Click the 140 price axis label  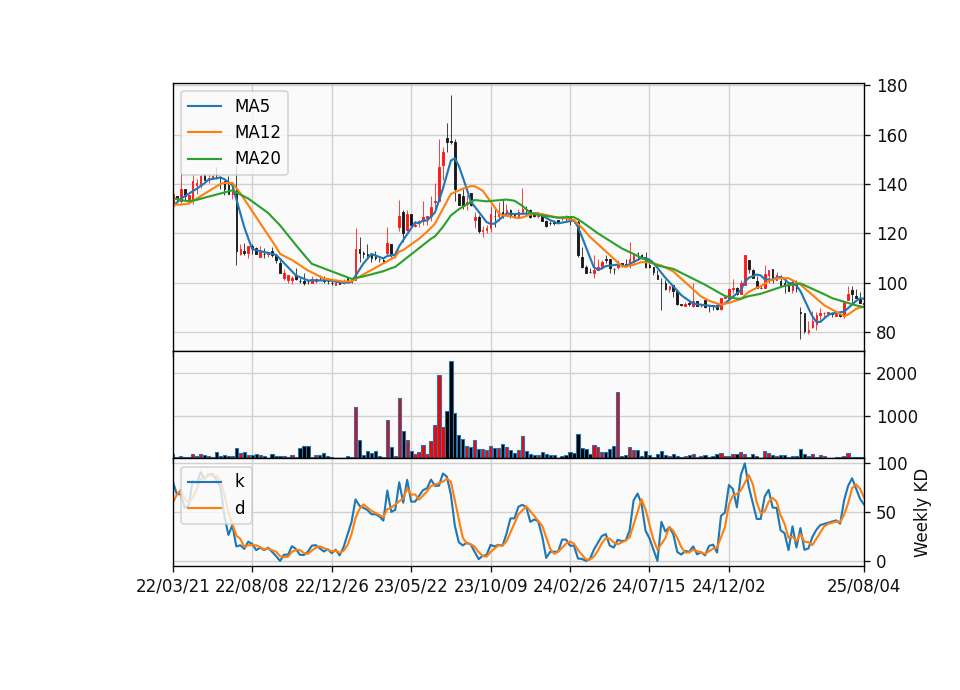click(891, 185)
